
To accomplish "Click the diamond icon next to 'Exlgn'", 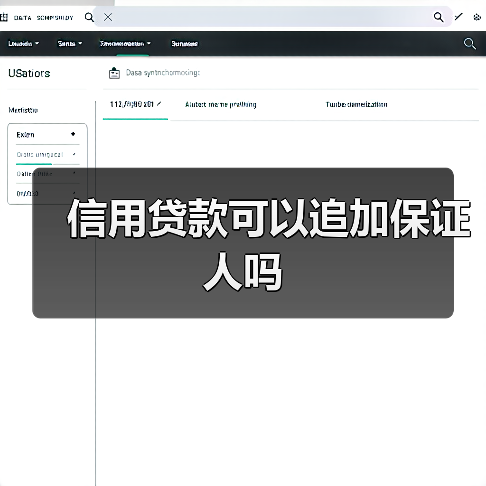I will (73, 134).
